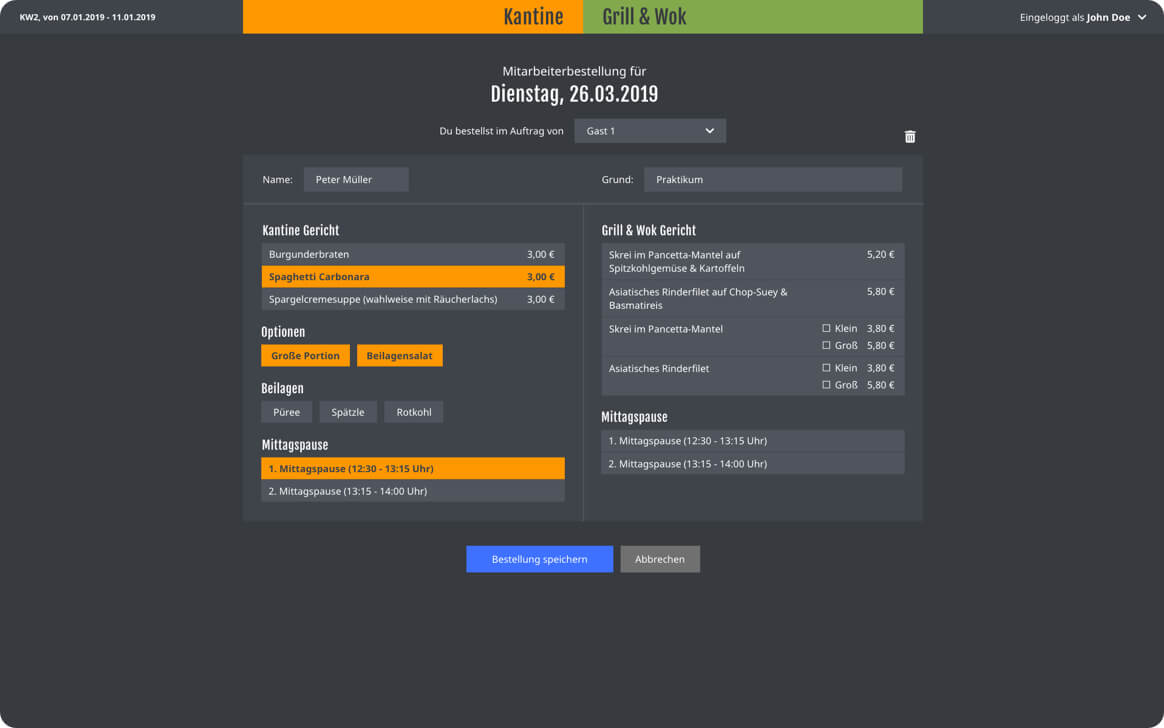Toggle the Beilagensalat option

click(399, 356)
